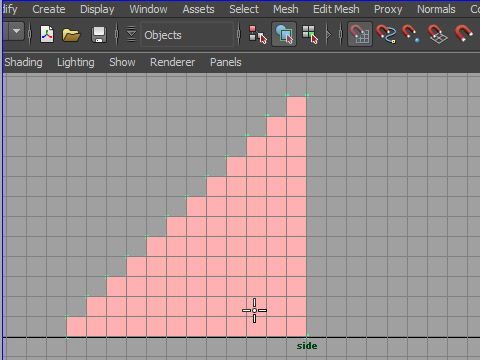
Task: Toggle snap to curves magnet
Action: (x=386, y=34)
